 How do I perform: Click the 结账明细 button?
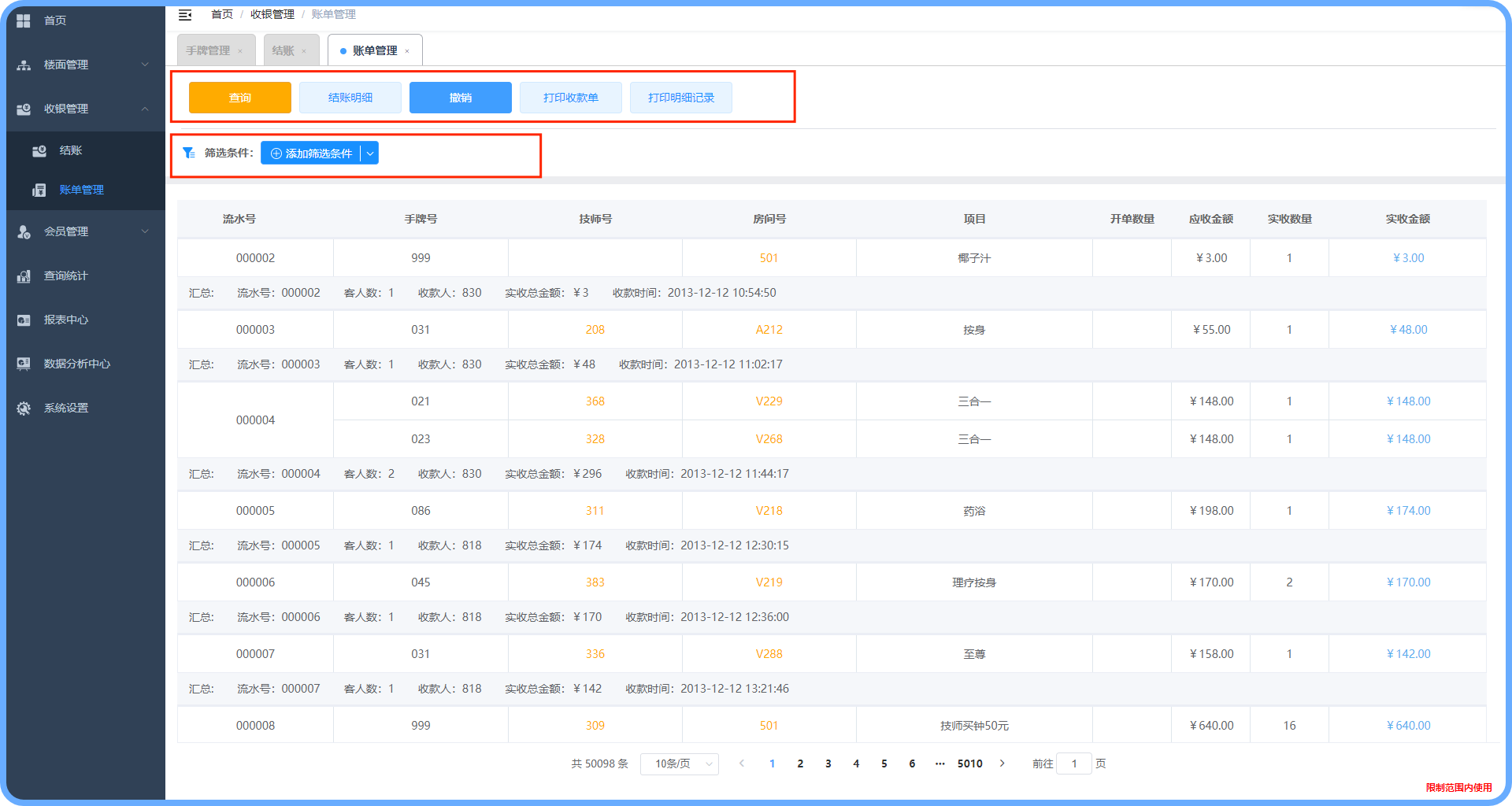(350, 98)
